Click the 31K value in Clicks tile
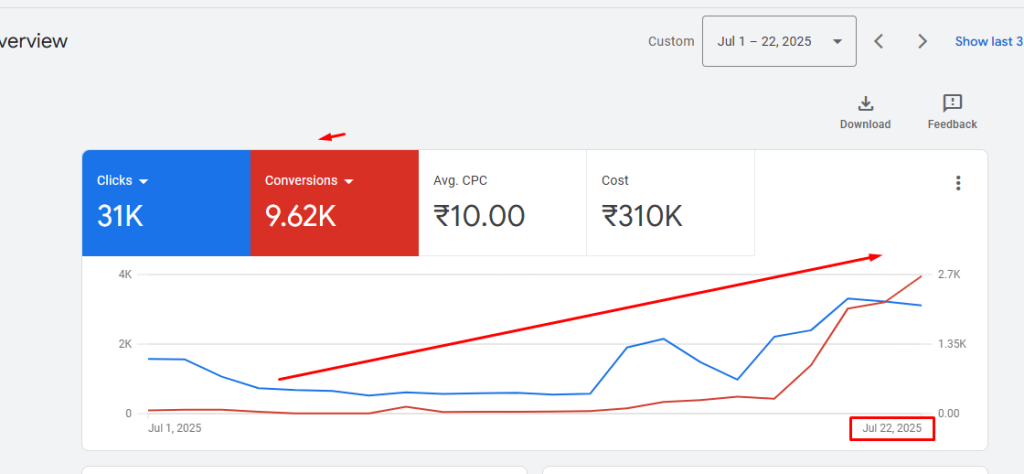Viewport: 1024px width, 474px height. 120,215
